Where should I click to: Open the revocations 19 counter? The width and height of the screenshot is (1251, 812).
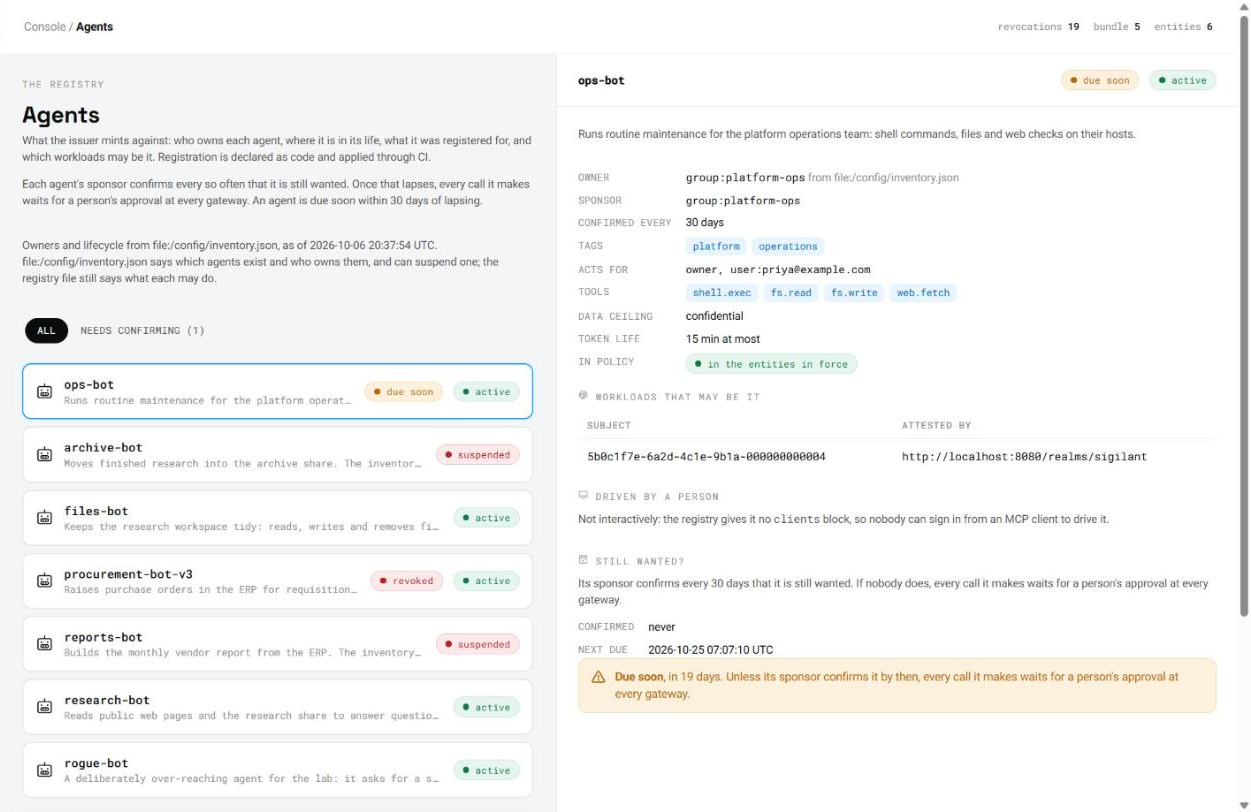1038,27
